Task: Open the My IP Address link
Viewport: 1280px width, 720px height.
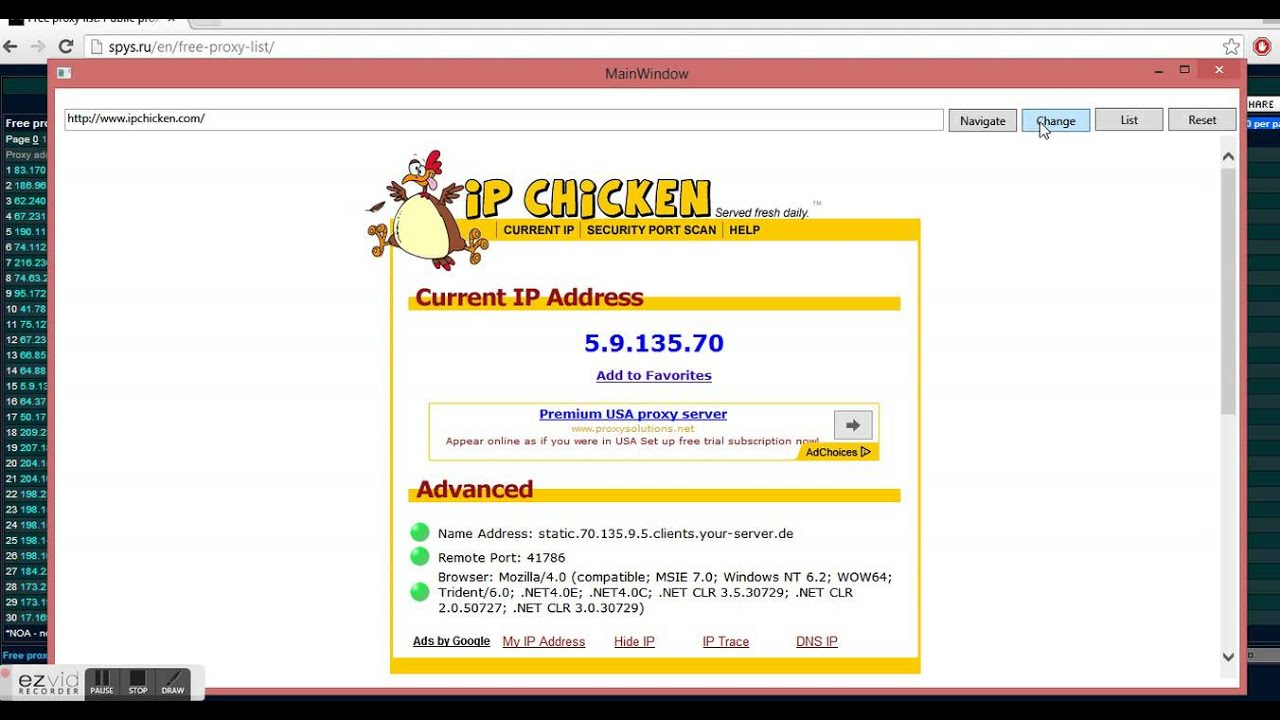Action: 544,642
